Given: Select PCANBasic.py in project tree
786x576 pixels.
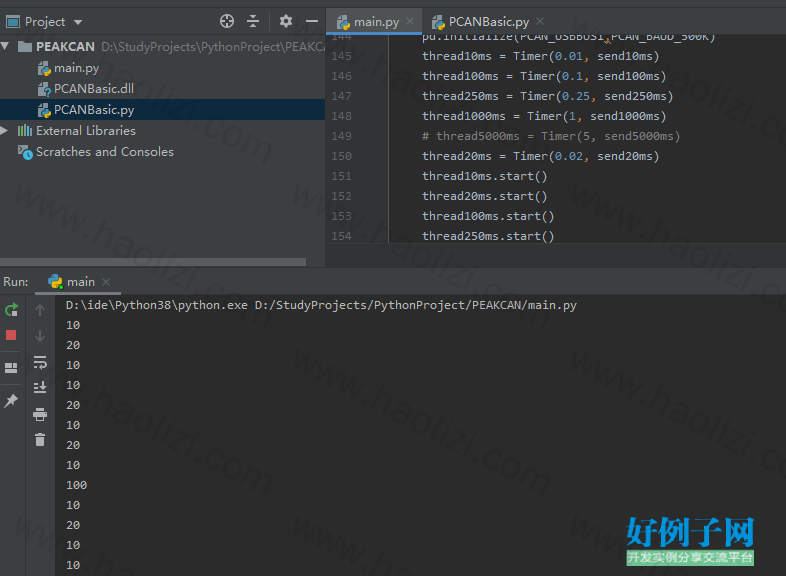Looking at the screenshot, I should [94, 110].
